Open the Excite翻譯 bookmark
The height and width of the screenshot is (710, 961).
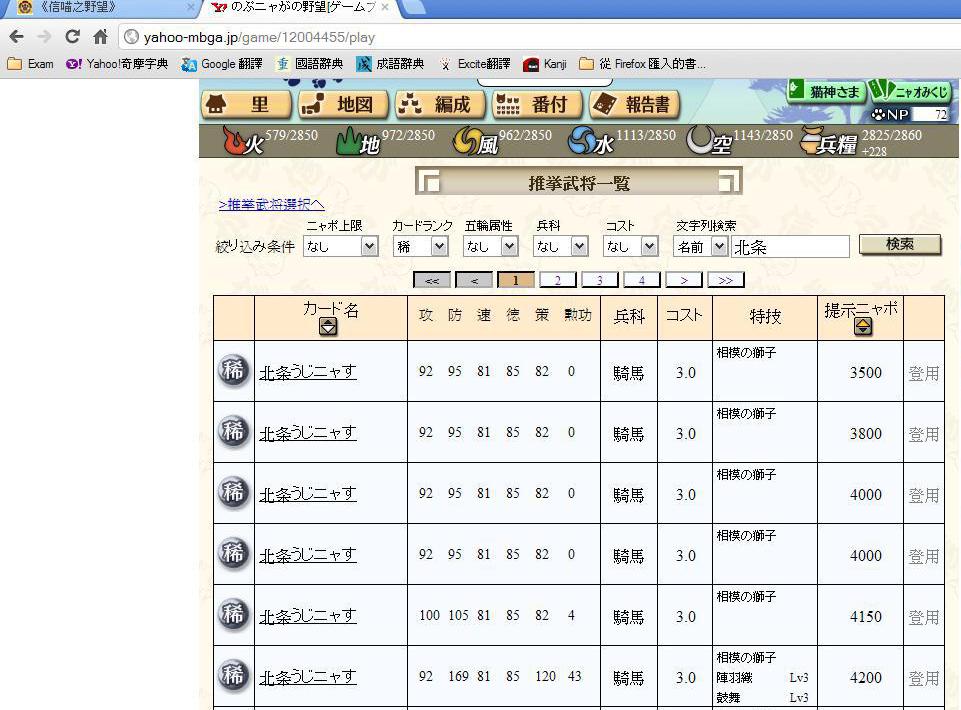pos(474,64)
